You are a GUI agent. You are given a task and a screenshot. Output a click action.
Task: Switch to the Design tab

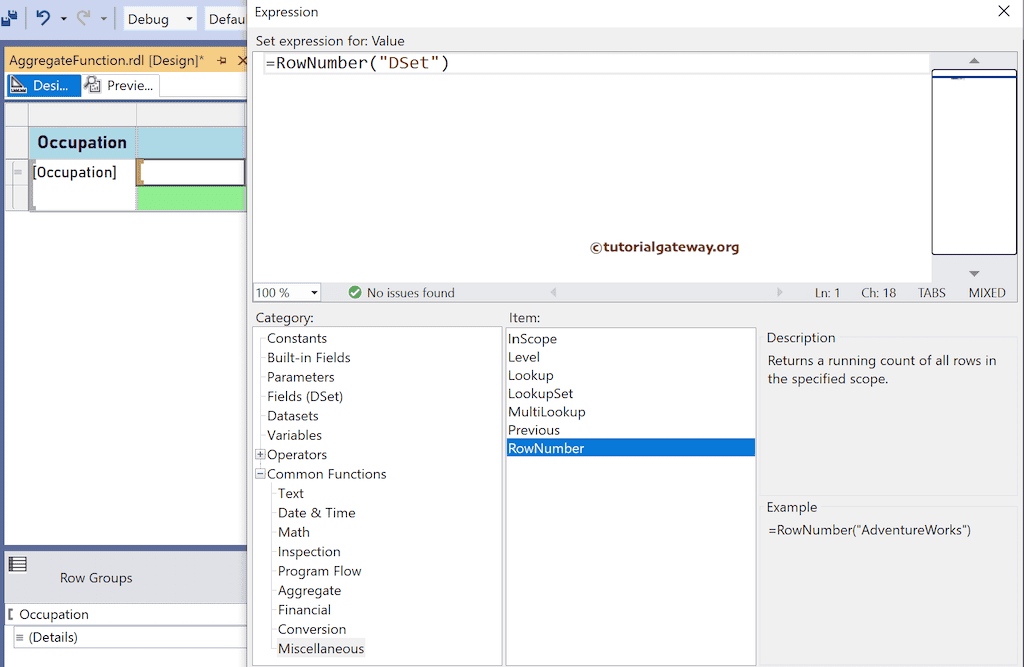click(44, 85)
